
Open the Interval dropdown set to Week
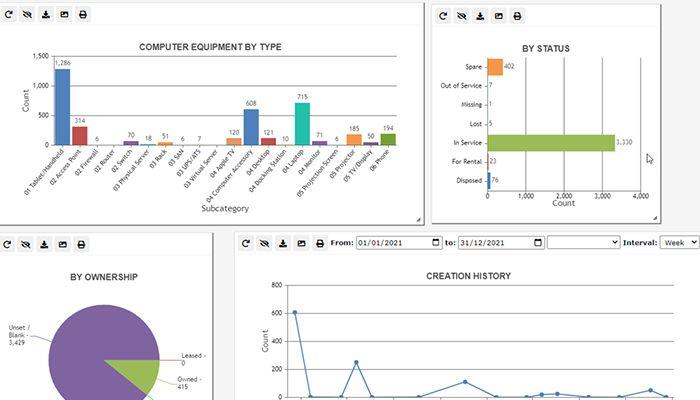point(679,242)
